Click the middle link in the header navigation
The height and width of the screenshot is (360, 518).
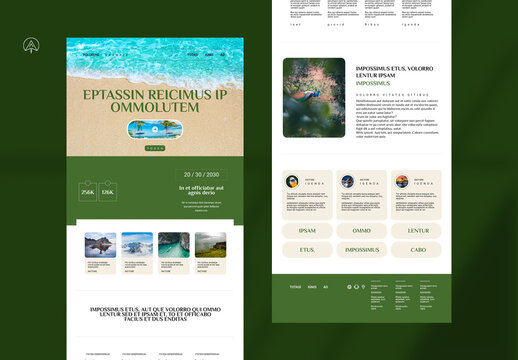(209, 55)
